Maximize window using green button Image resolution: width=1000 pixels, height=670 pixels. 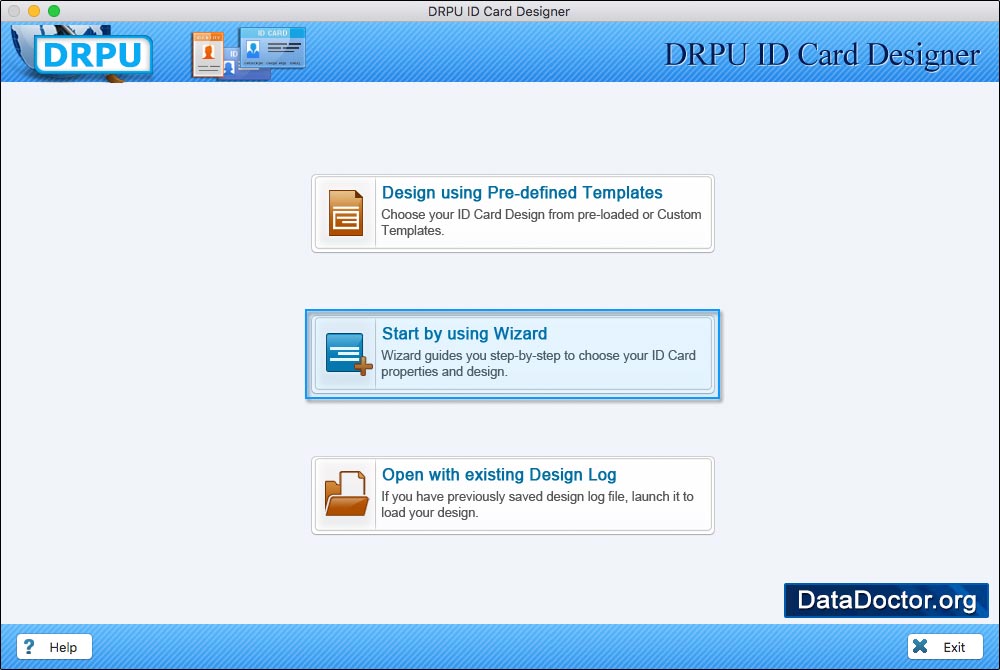coord(54,11)
